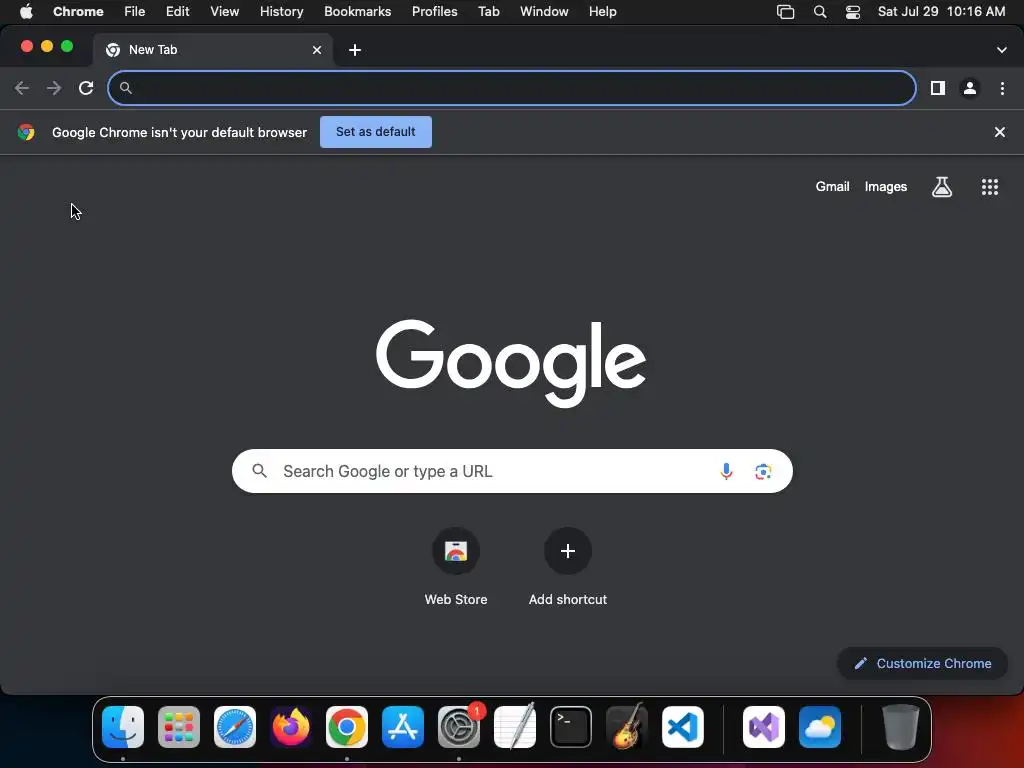
Task: Open the Window menu
Action: tap(544, 12)
